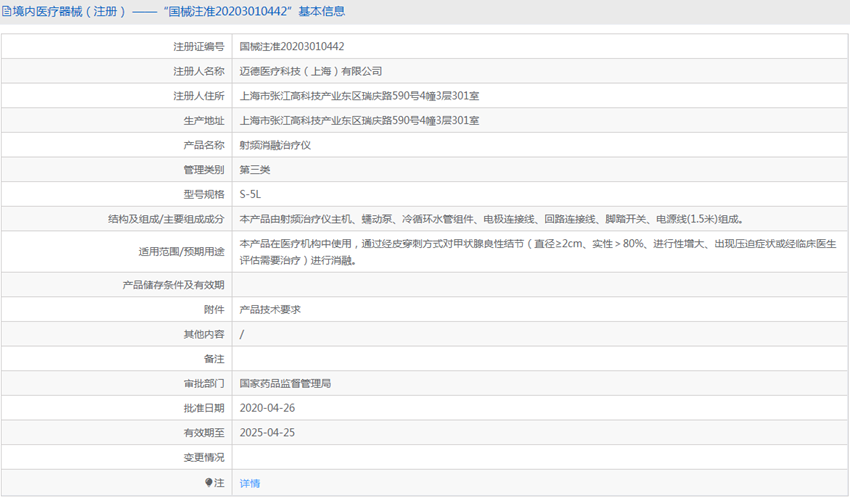Click the 生产地址 label

204,120
